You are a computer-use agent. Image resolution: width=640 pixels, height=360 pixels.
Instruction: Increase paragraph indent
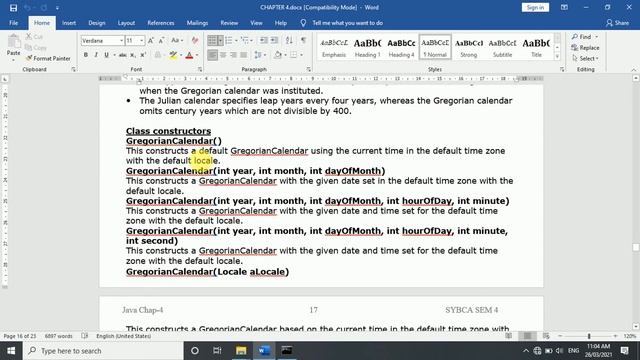point(274,40)
